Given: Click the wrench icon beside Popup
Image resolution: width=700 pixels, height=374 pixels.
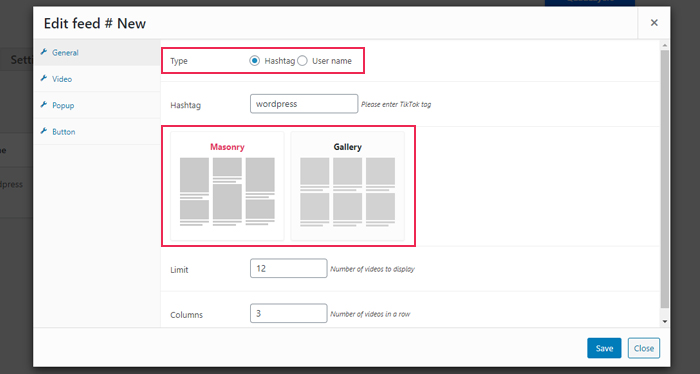Looking at the screenshot, I should pyautogui.click(x=44, y=105).
